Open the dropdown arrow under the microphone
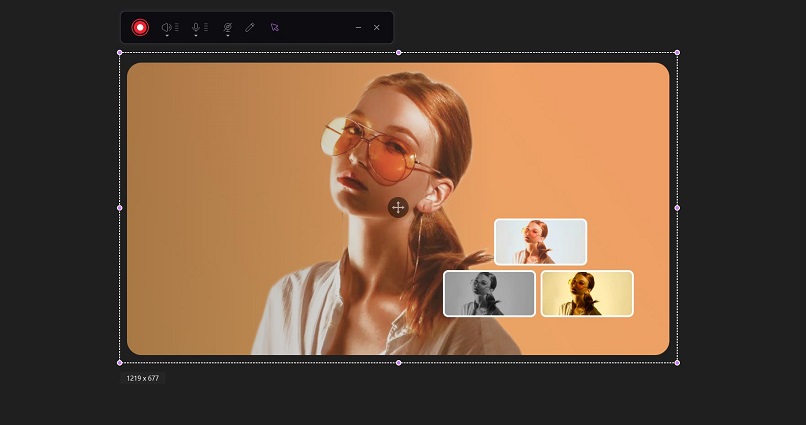This screenshot has width=806, height=425. click(x=196, y=35)
